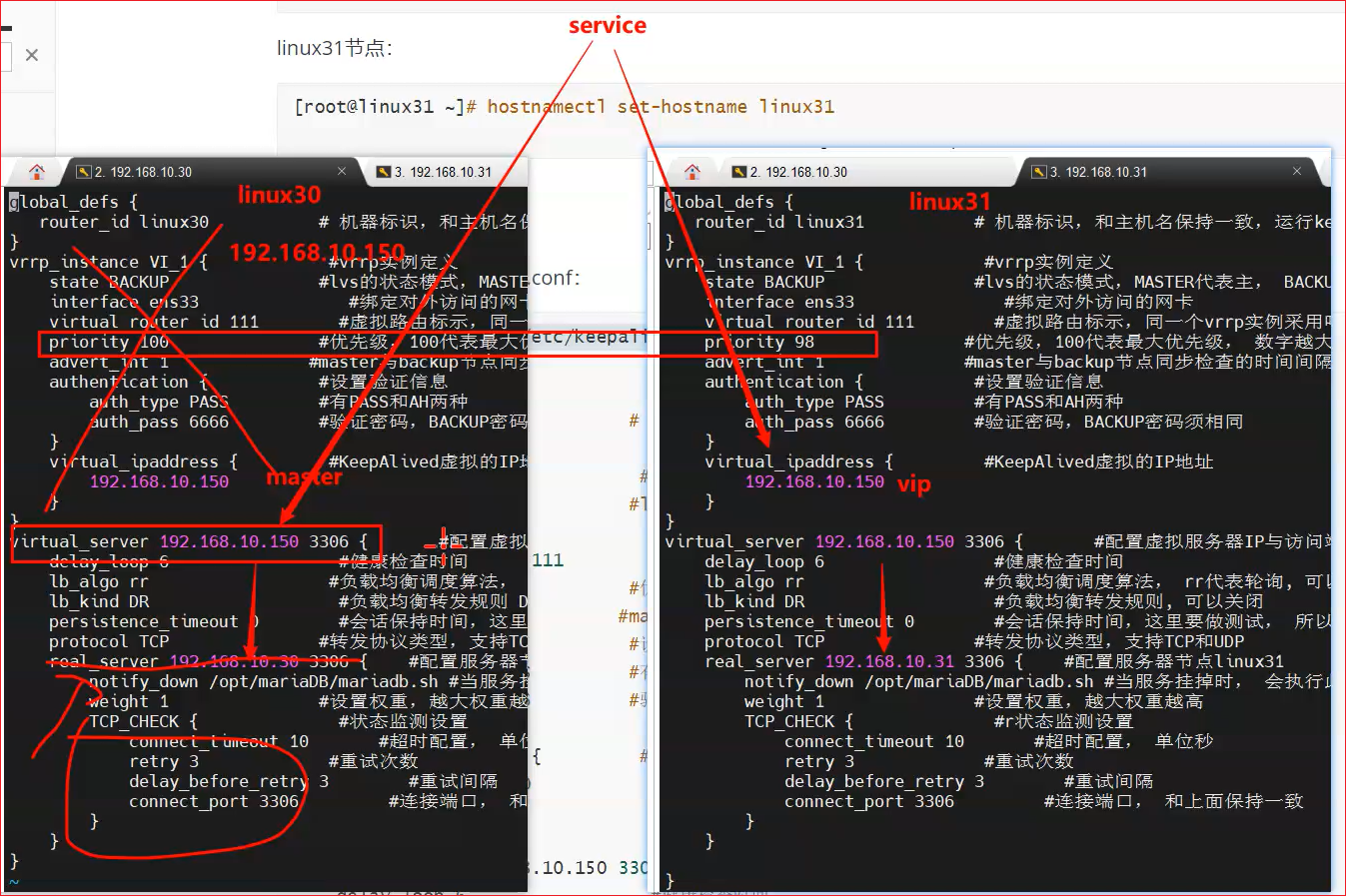Click comment '#健康检查时间' in right terminal
This screenshot has width=1346, height=896.
tap(1059, 561)
